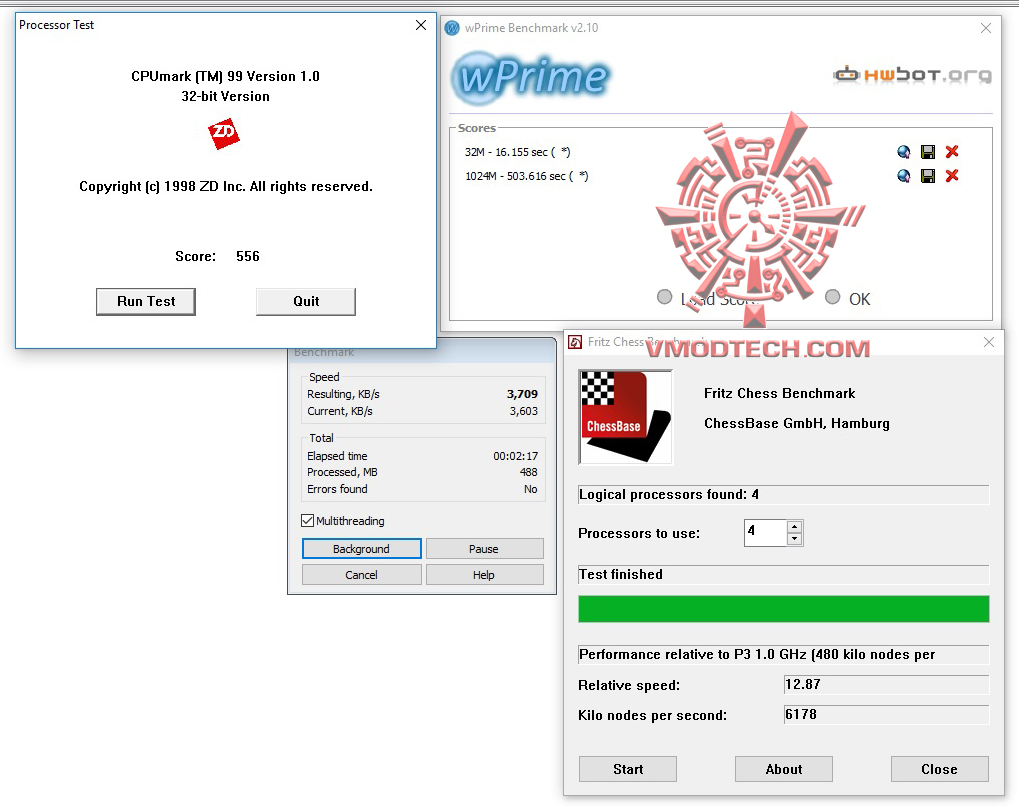Viewport: 1019px width, 806px height.
Task: Click the Processors to use input field
Action: 766,533
